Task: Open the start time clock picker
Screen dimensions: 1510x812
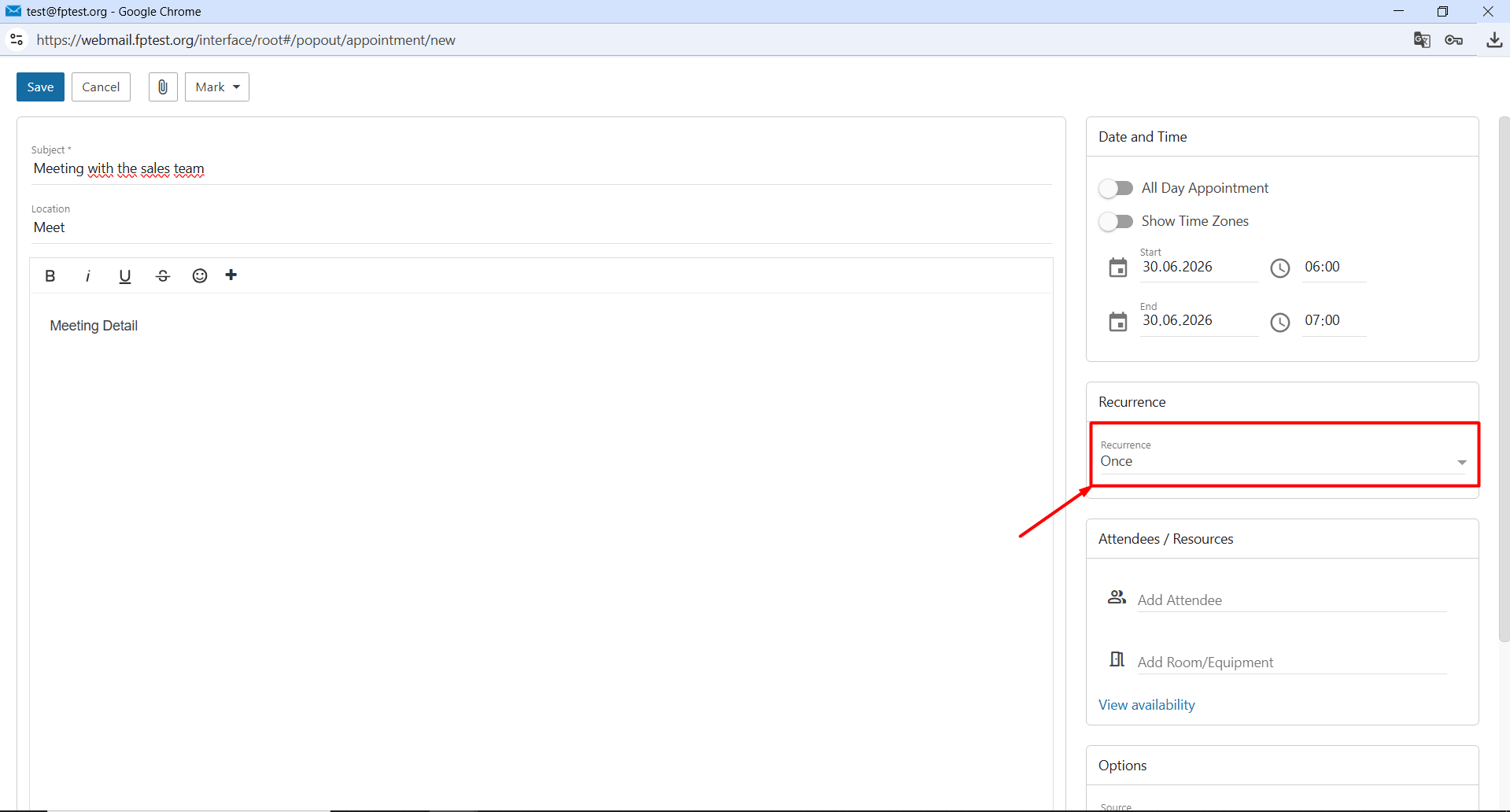Action: pos(1280,268)
